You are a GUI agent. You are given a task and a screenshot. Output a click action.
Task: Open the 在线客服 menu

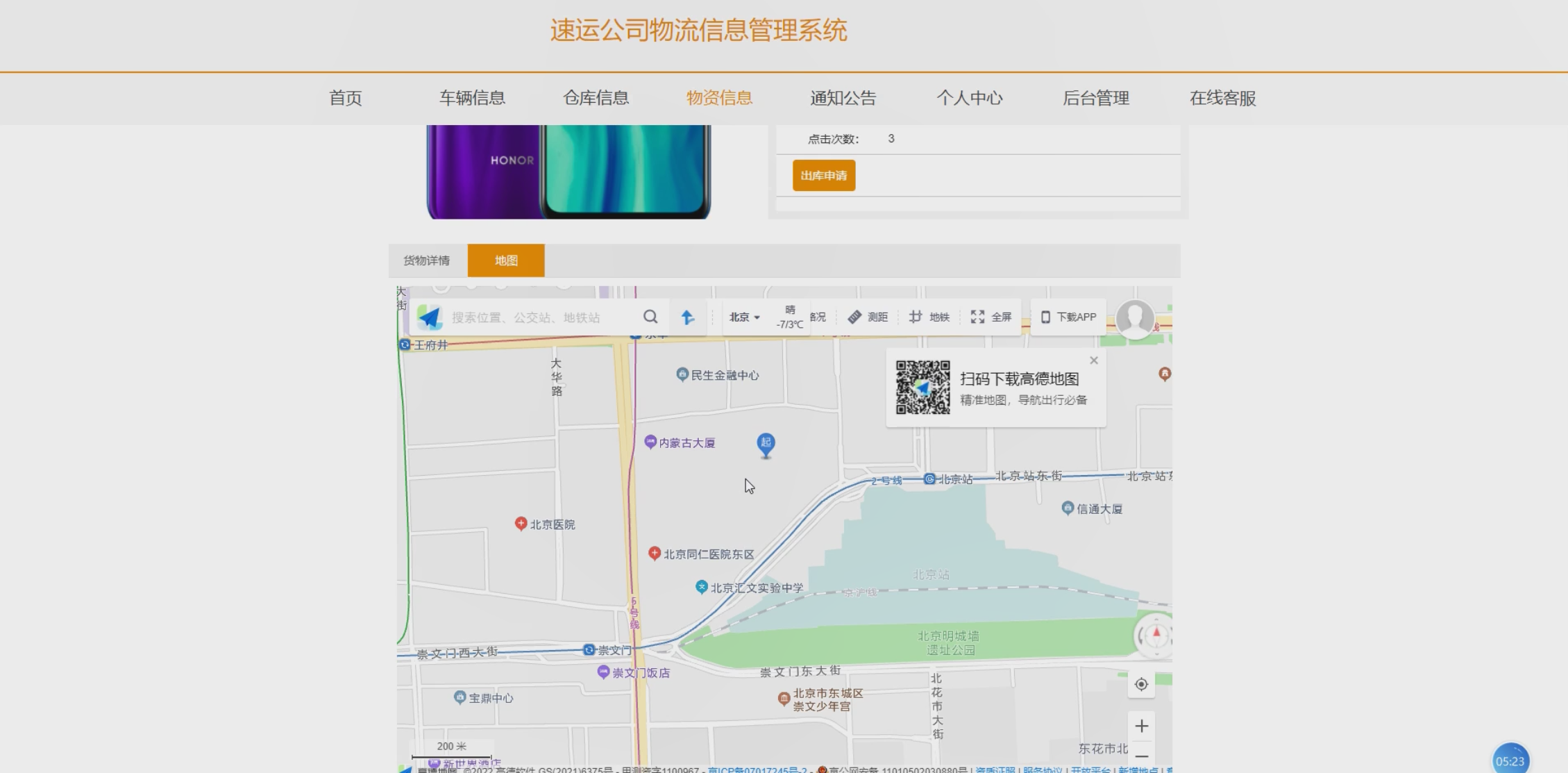coord(1223,98)
